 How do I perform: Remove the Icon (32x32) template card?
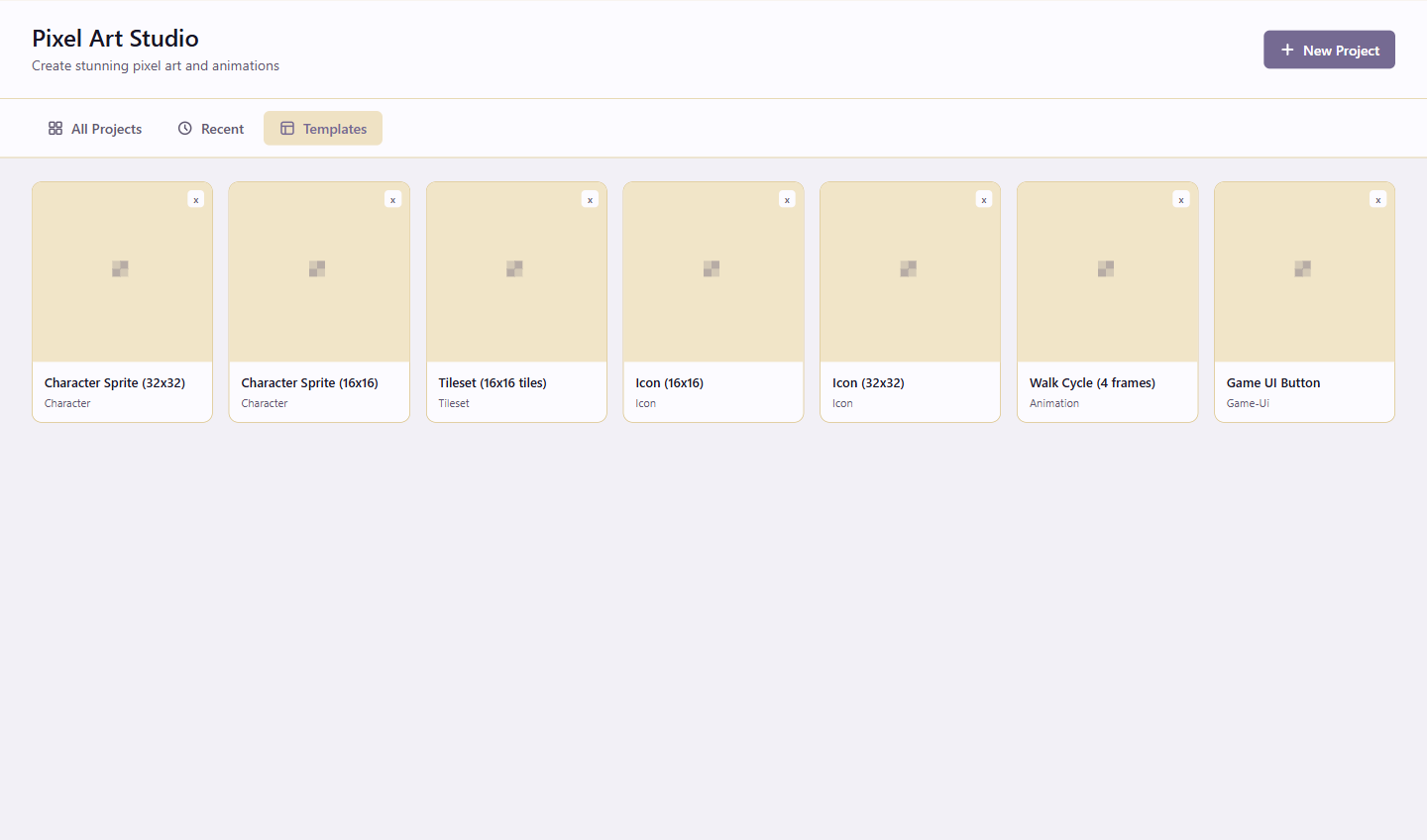pos(984,199)
